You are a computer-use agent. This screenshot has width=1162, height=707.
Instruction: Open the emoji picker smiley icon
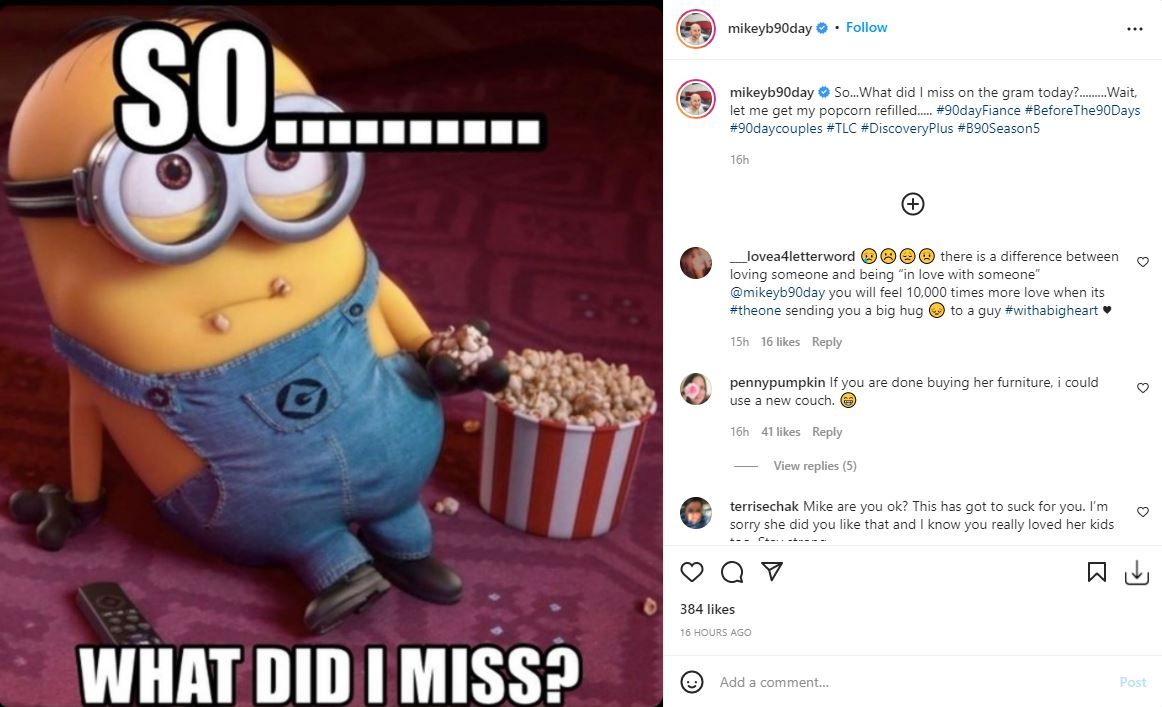tap(691, 682)
